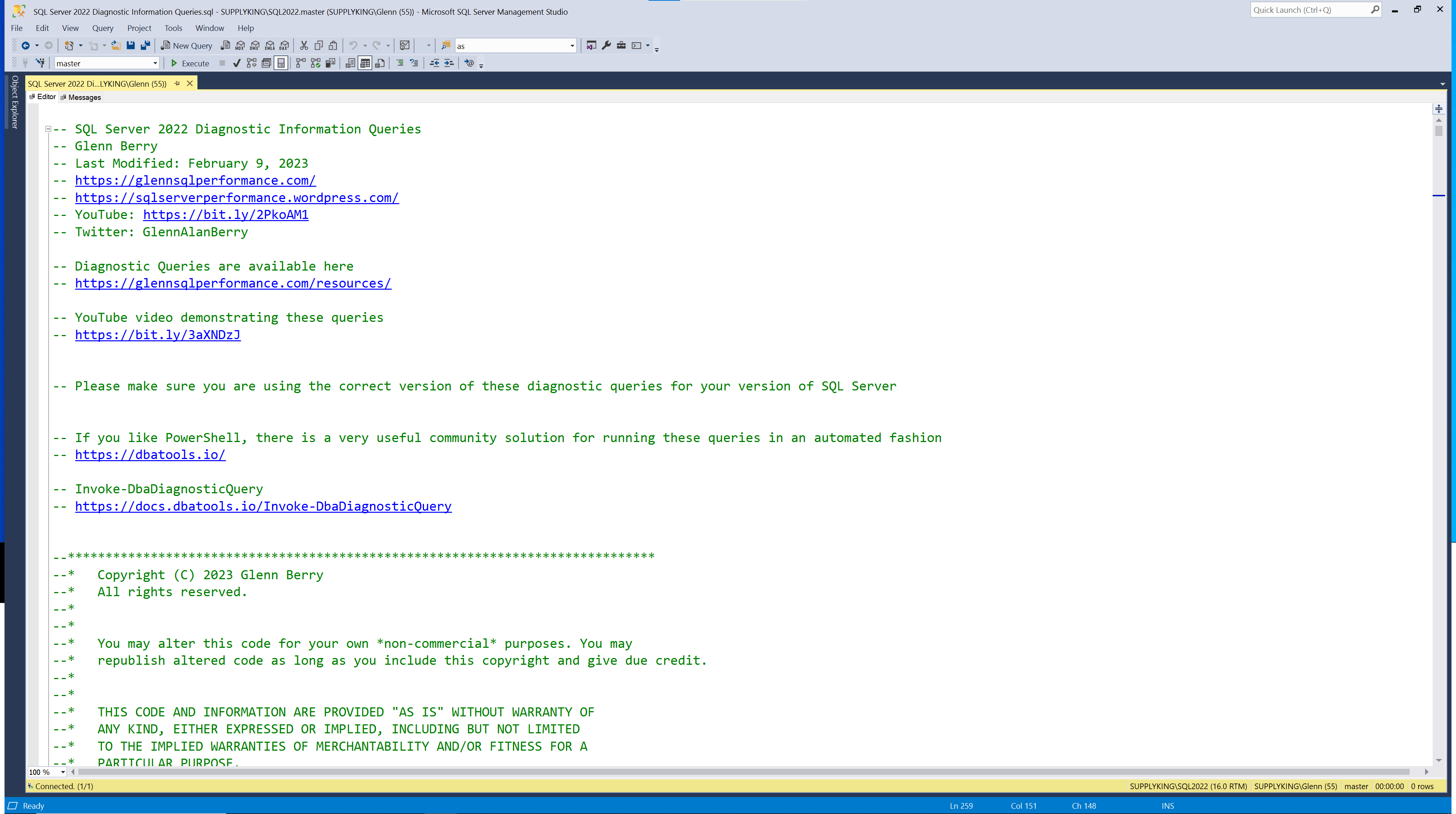The image size is (1456, 814).
Task: Follow the https://dbatools.io/ link
Action: point(150,454)
